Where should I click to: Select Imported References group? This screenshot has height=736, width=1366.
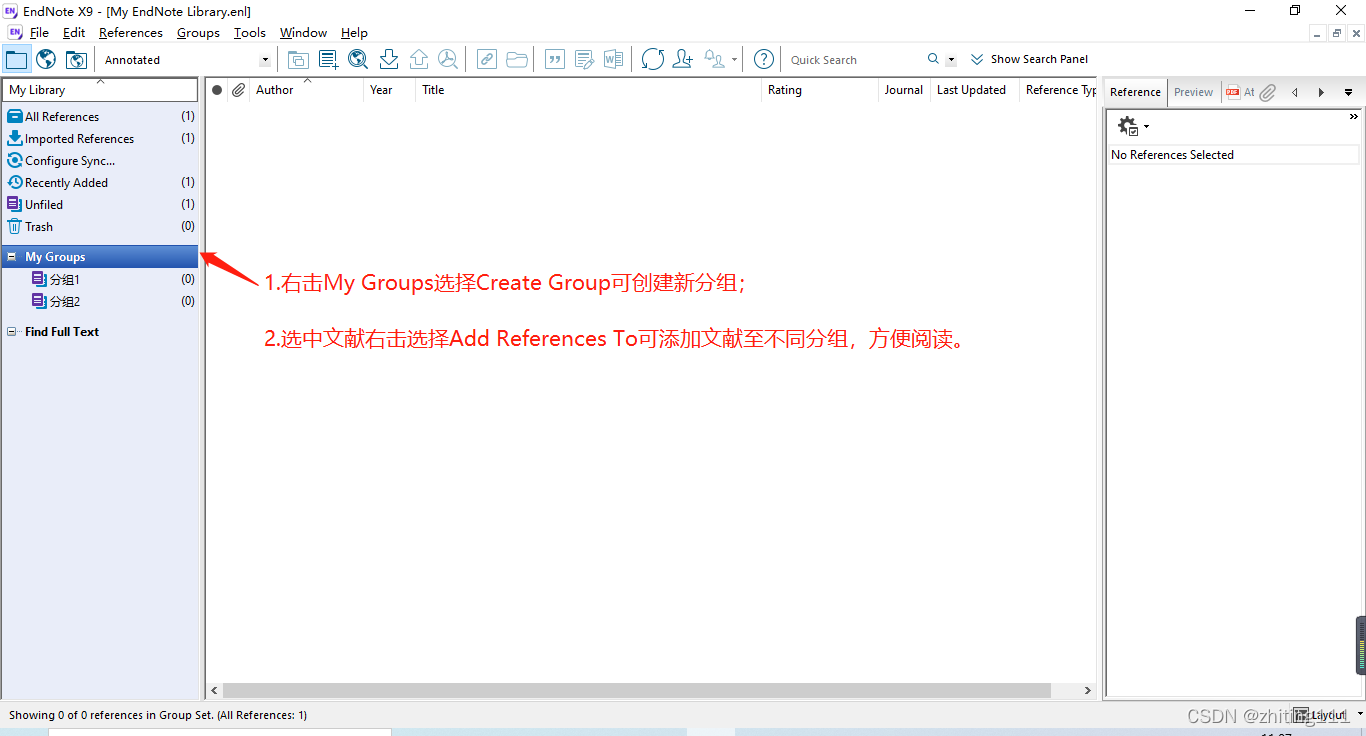click(100, 139)
